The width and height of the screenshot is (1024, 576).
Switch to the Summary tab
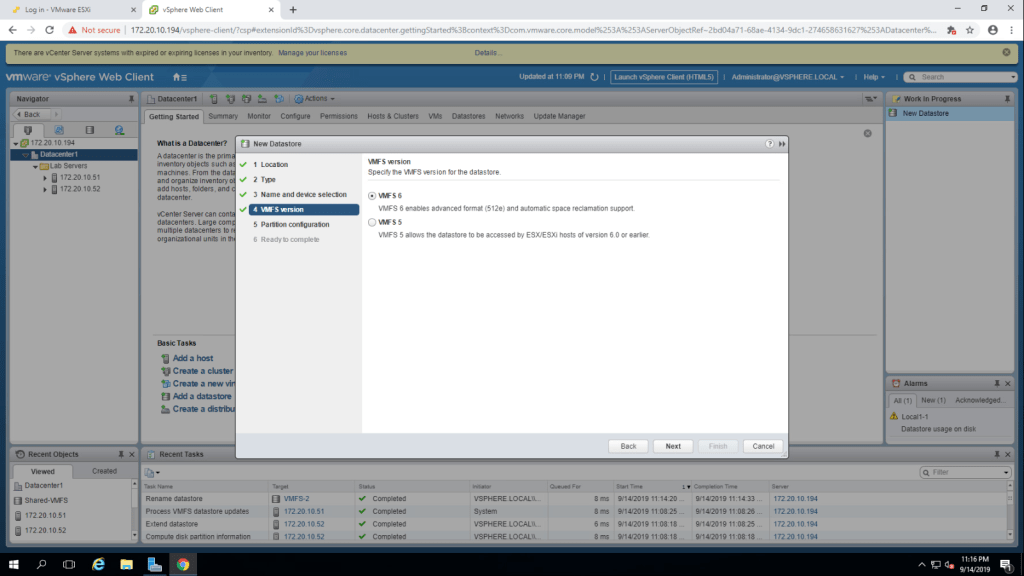coord(223,116)
